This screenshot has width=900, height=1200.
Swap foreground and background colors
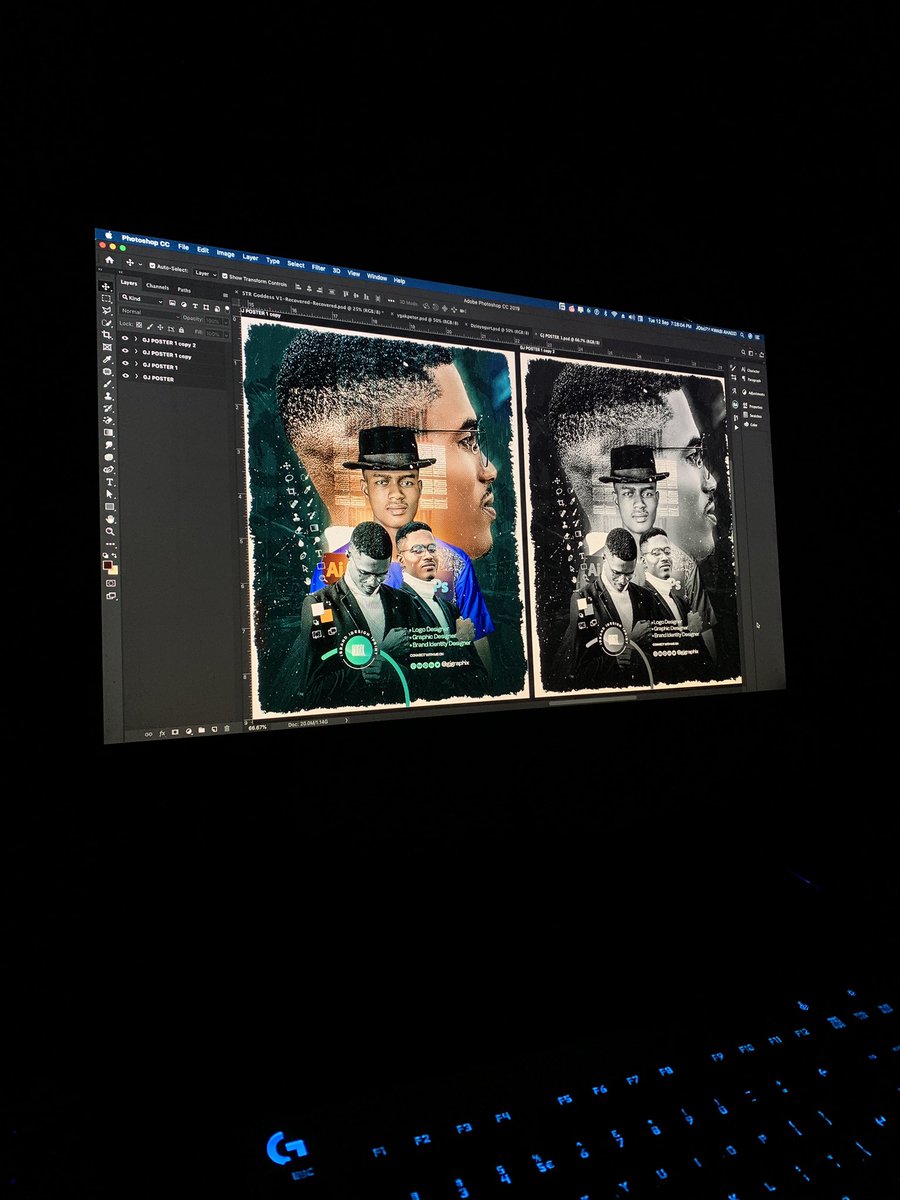coord(114,556)
